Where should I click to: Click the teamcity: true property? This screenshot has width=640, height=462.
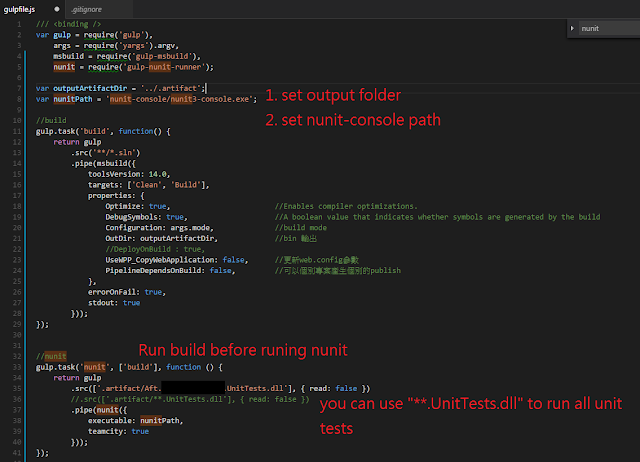(118, 431)
